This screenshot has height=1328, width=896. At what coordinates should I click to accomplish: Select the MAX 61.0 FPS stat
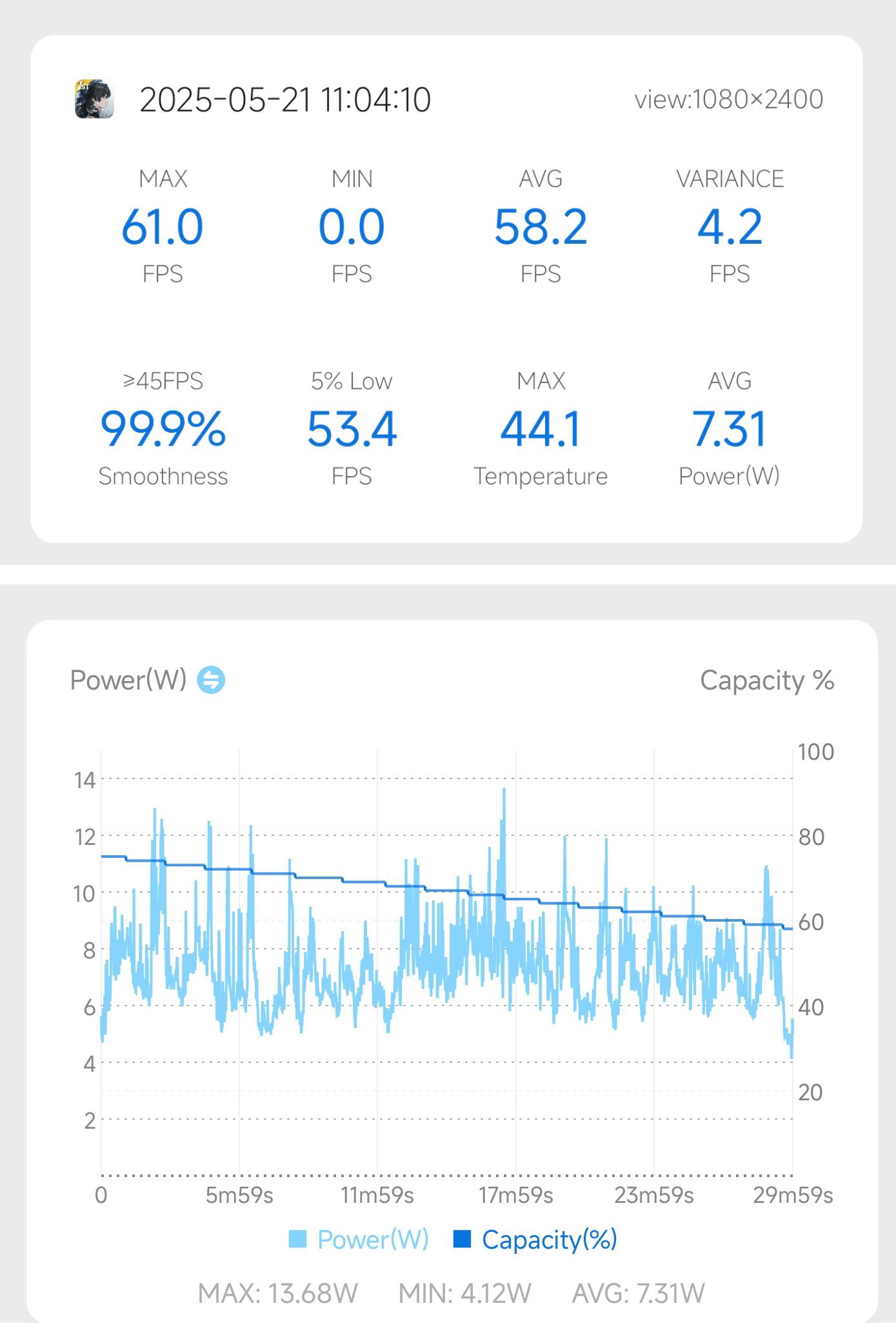[163, 226]
